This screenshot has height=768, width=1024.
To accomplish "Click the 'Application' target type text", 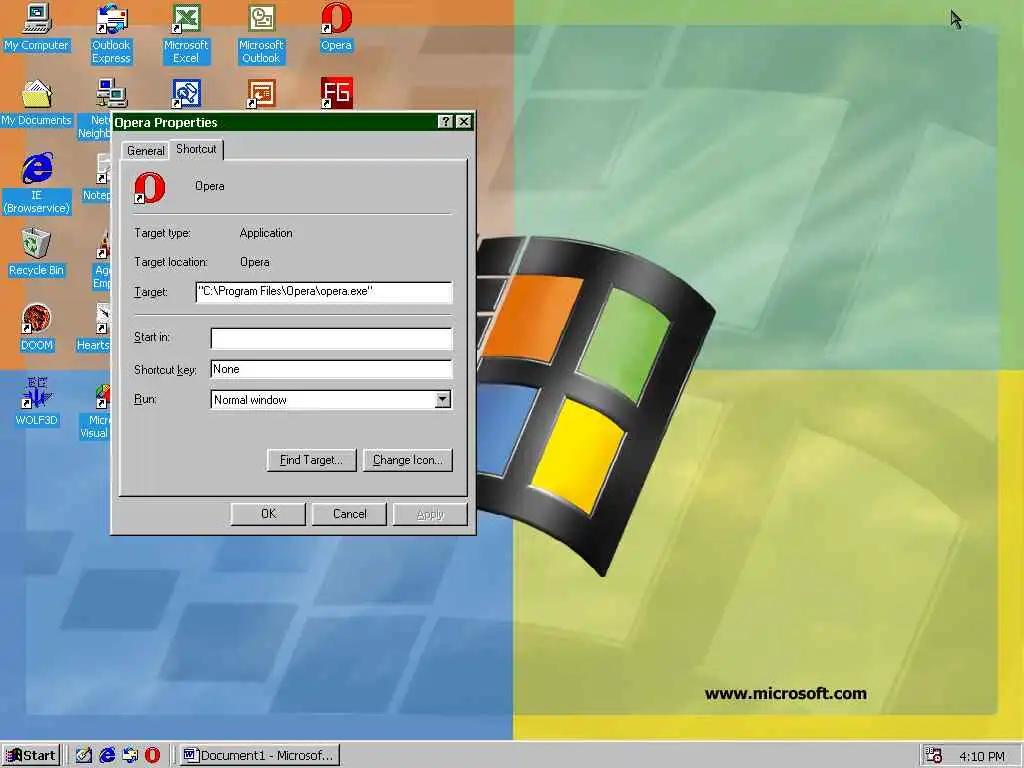I will pos(266,233).
